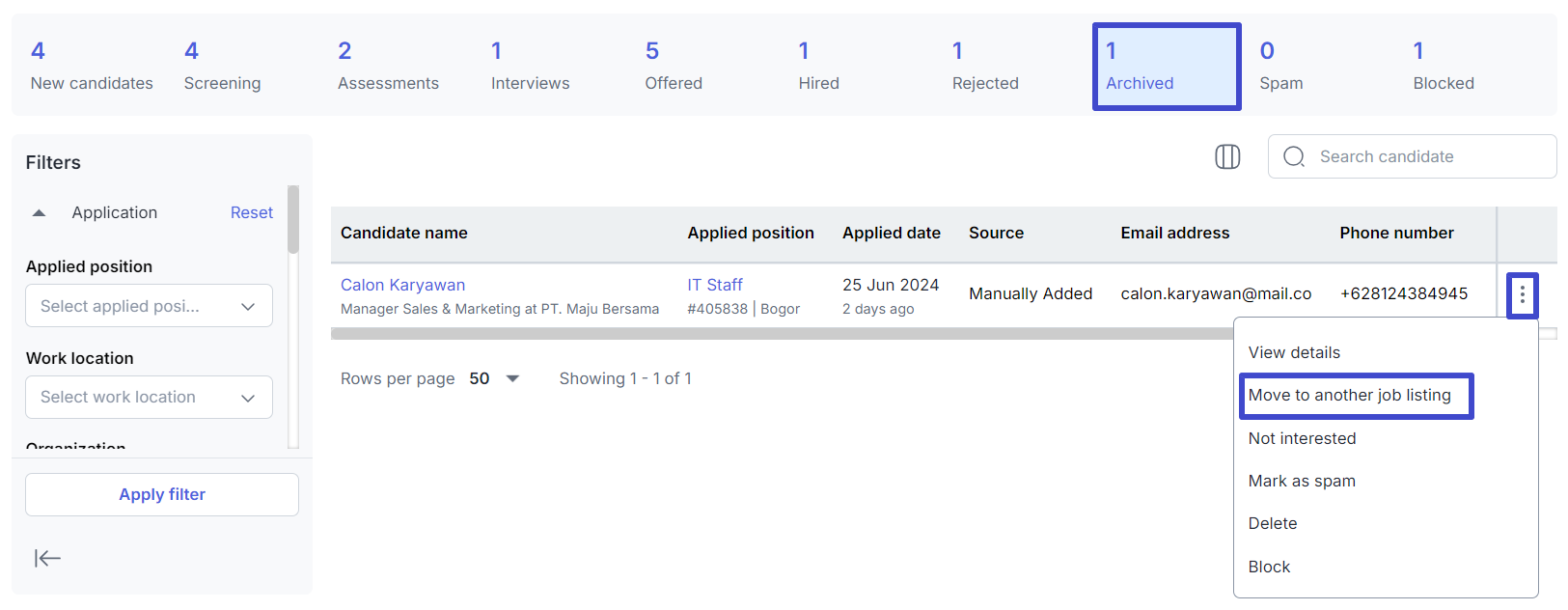
Task: Open the Work location dropdown
Action: (x=149, y=398)
